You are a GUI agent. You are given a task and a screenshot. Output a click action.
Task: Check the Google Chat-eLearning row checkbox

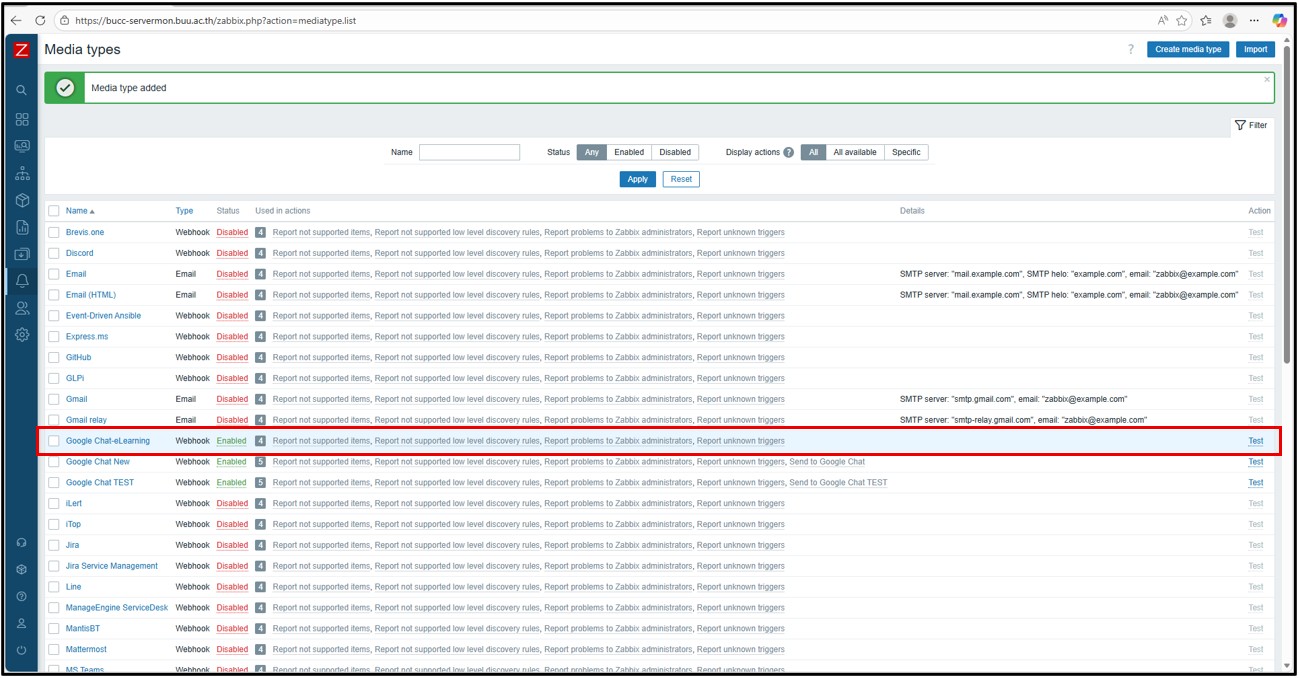(54, 441)
